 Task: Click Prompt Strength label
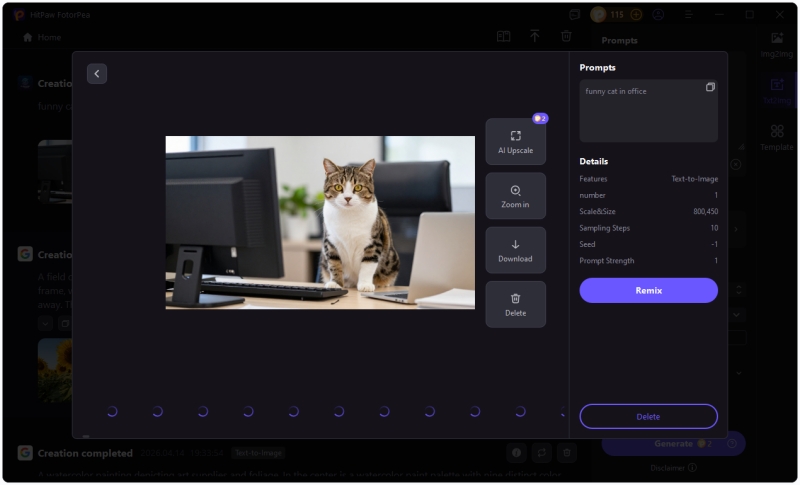click(x=607, y=261)
